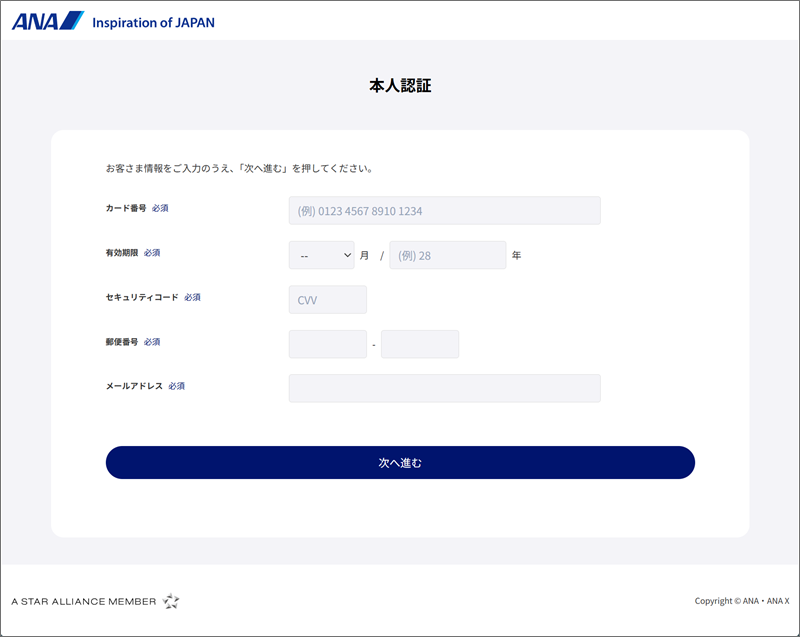Click the "A STAR ALLIANCE MEMBER" footer text
Image resolution: width=800 pixels, height=637 pixels.
coord(83,602)
